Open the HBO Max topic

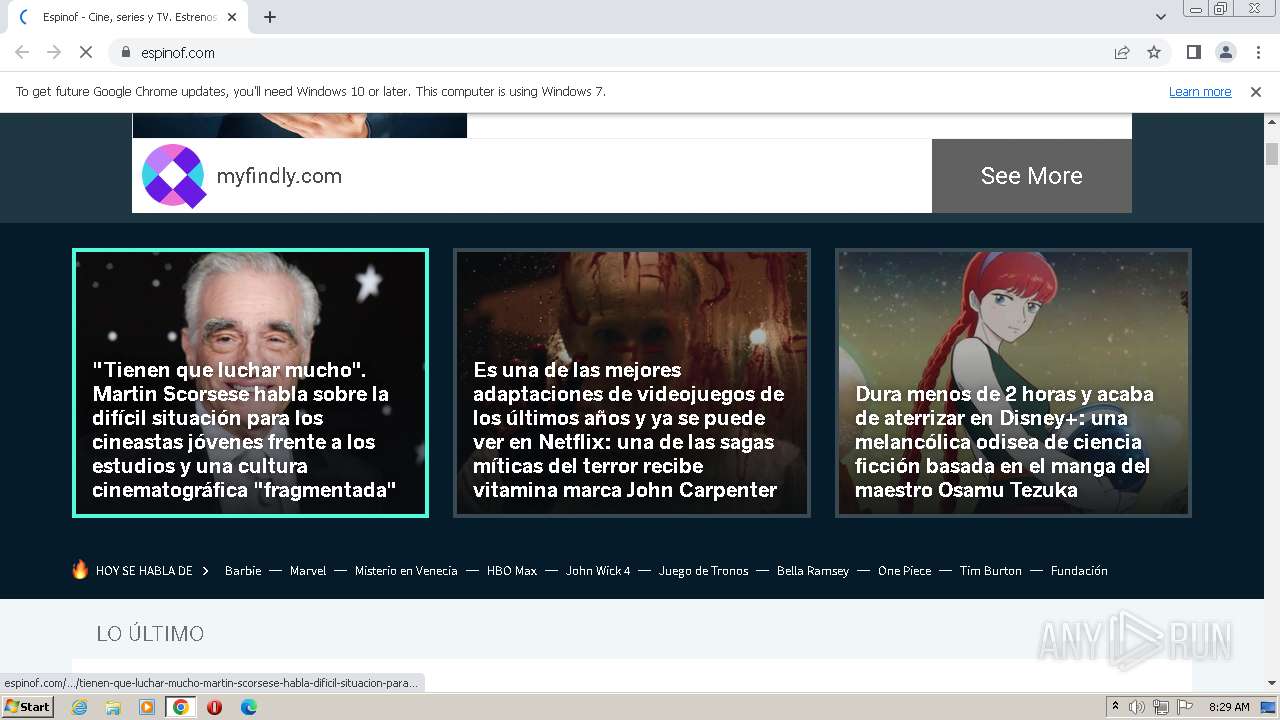tap(512, 571)
